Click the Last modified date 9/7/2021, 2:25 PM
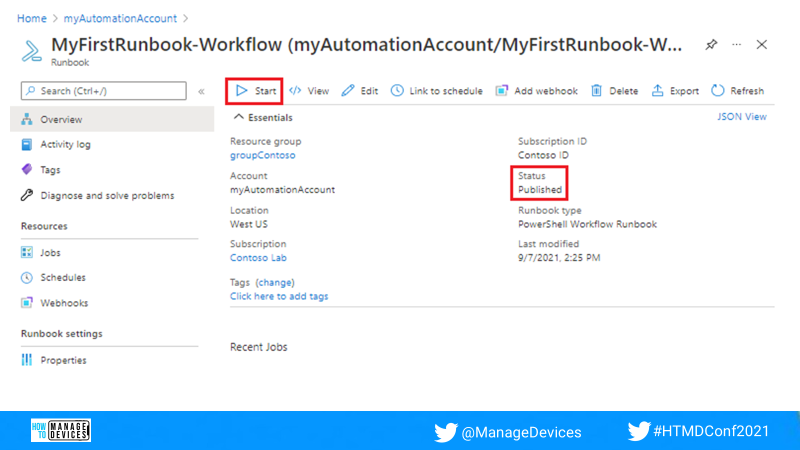 coord(559,258)
